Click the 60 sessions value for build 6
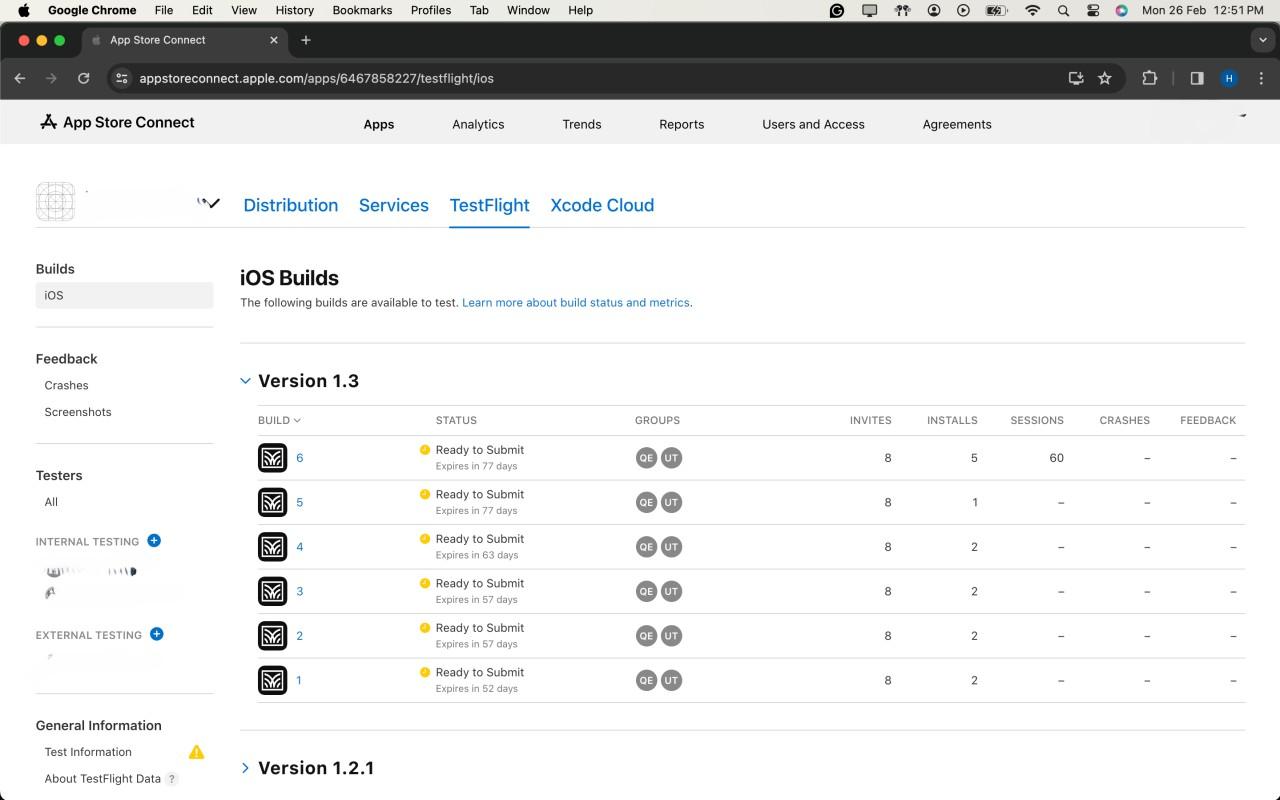The image size is (1280, 800). [1056, 458]
